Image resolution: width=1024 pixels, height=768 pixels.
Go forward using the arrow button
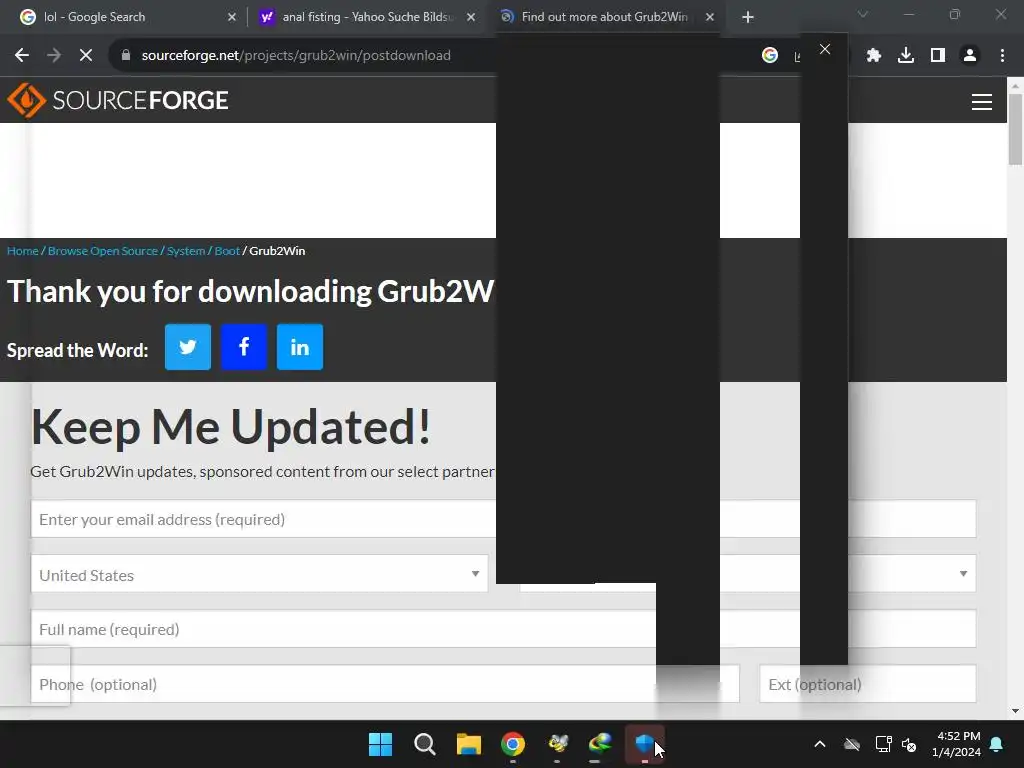pos(54,56)
